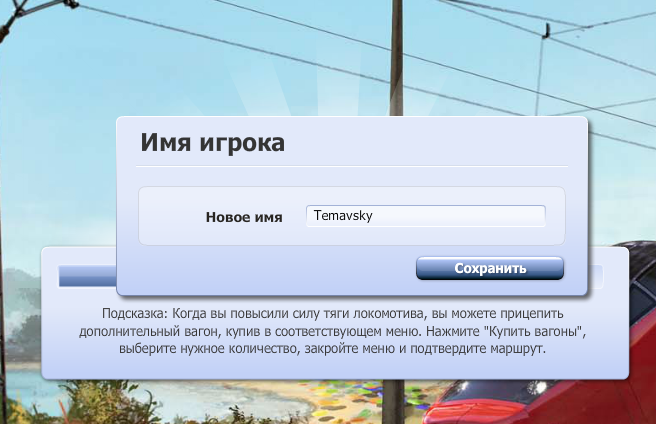Image resolution: width=656 pixels, height=424 pixels.
Task: Click the filled part of loading bar
Action: 87,276
